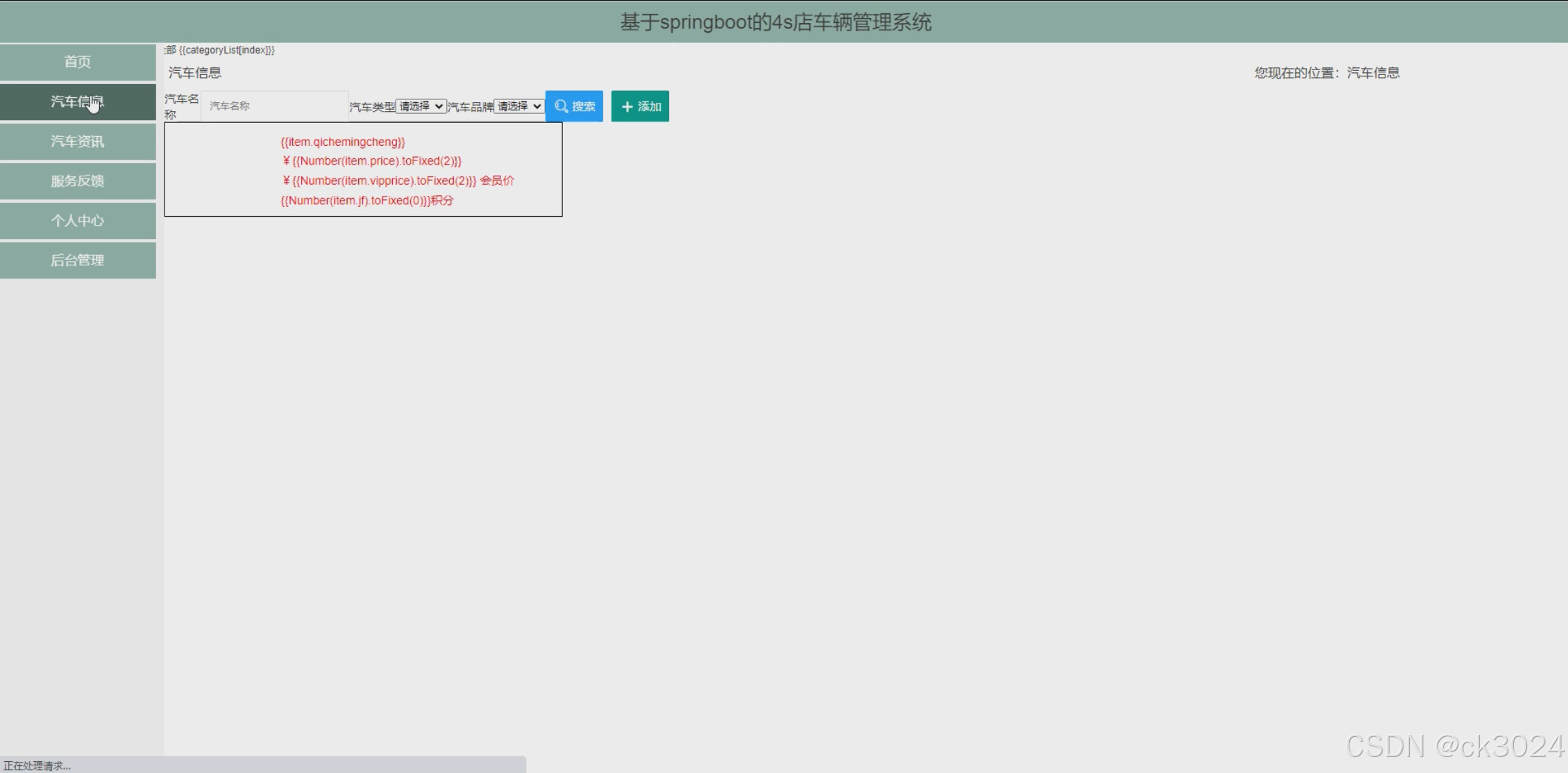Screen dimensions: 1568x773
Task: Select the highlighted 汽车信息 sidebar item
Action: pyautogui.click(x=77, y=101)
